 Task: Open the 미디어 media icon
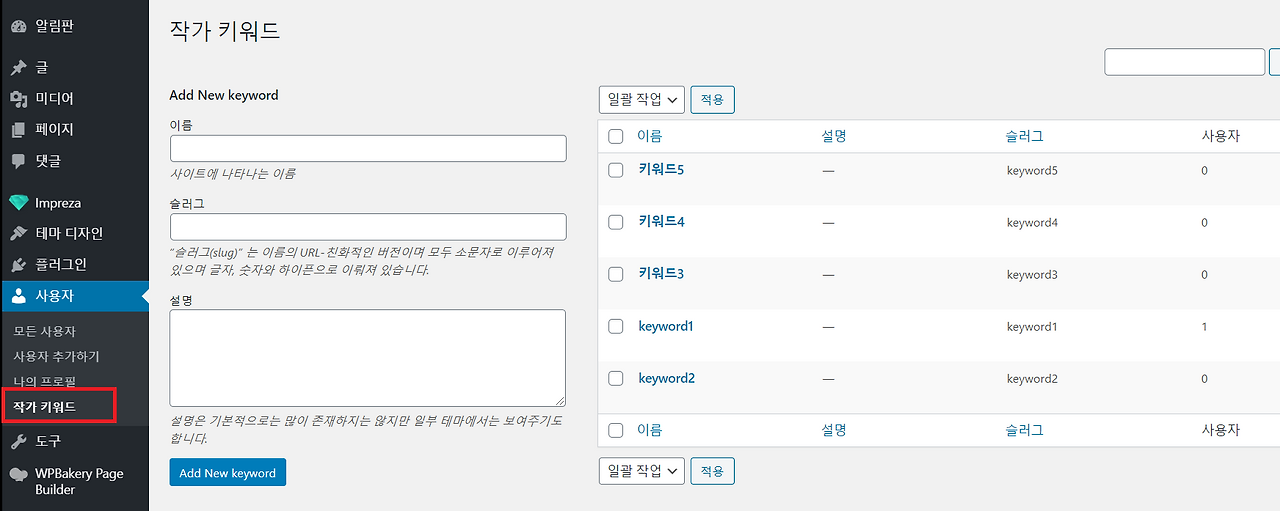pyautogui.click(x=18, y=98)
